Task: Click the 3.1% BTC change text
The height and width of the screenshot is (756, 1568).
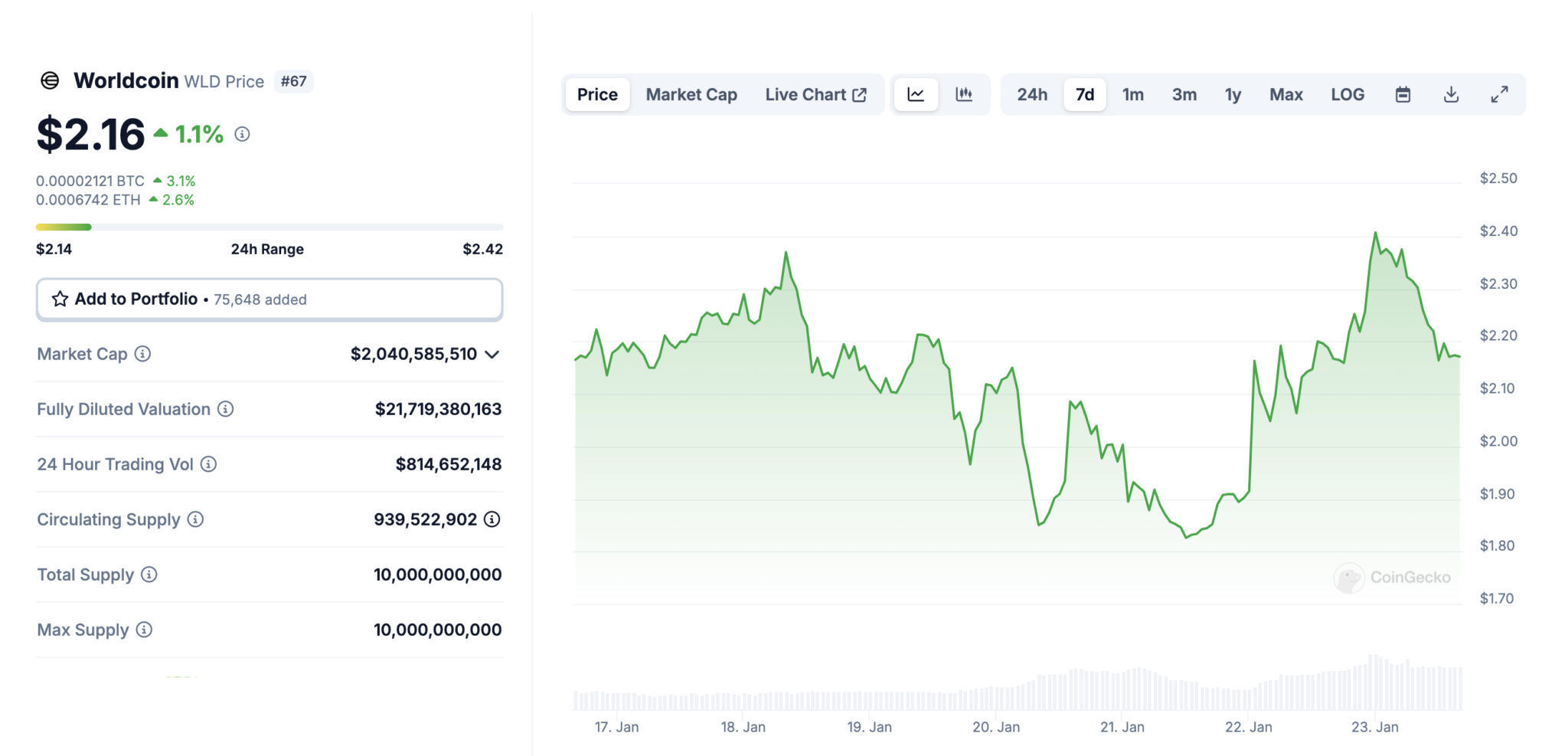Action: 181,181
